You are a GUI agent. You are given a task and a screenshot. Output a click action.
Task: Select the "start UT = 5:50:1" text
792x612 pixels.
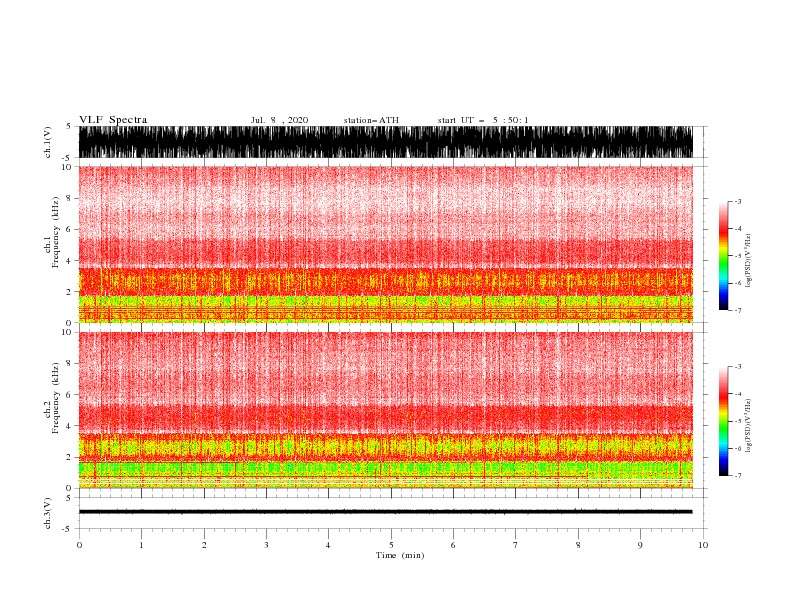(x=483, y=120)
